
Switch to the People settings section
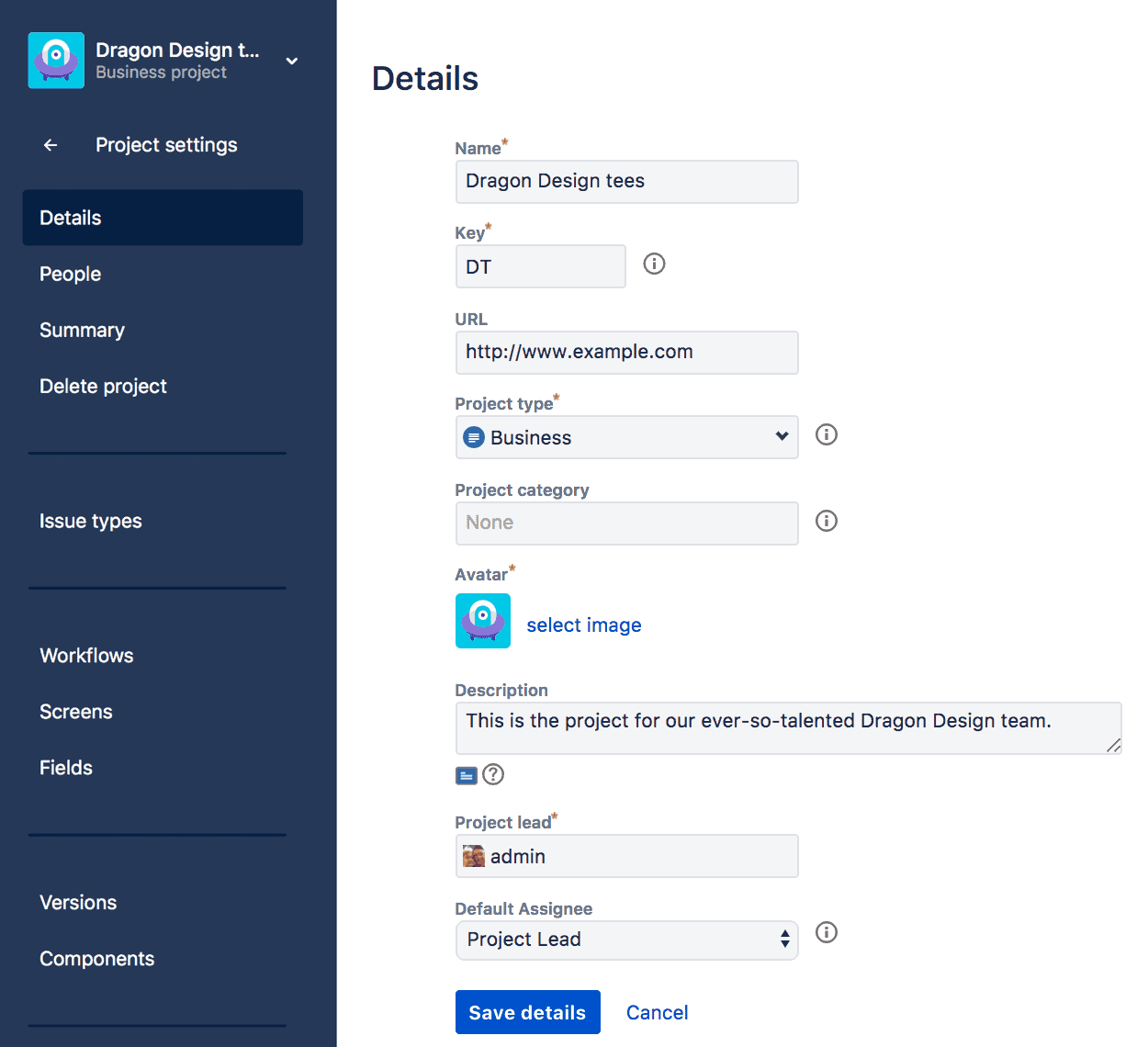(x=70, y=274)
